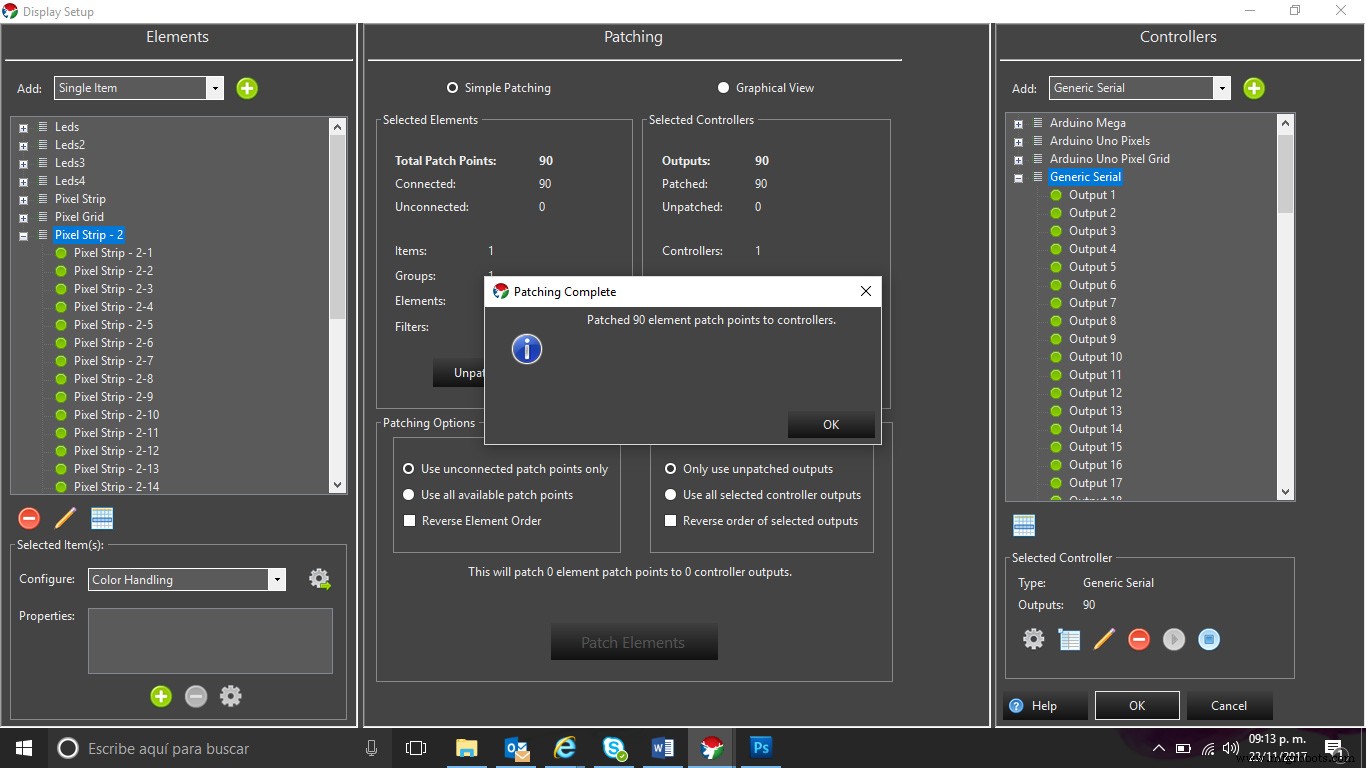The height and width of the screenshot is (768, 1366).
Task: Open the Single Item add dropdown
Action: (214, 88)
